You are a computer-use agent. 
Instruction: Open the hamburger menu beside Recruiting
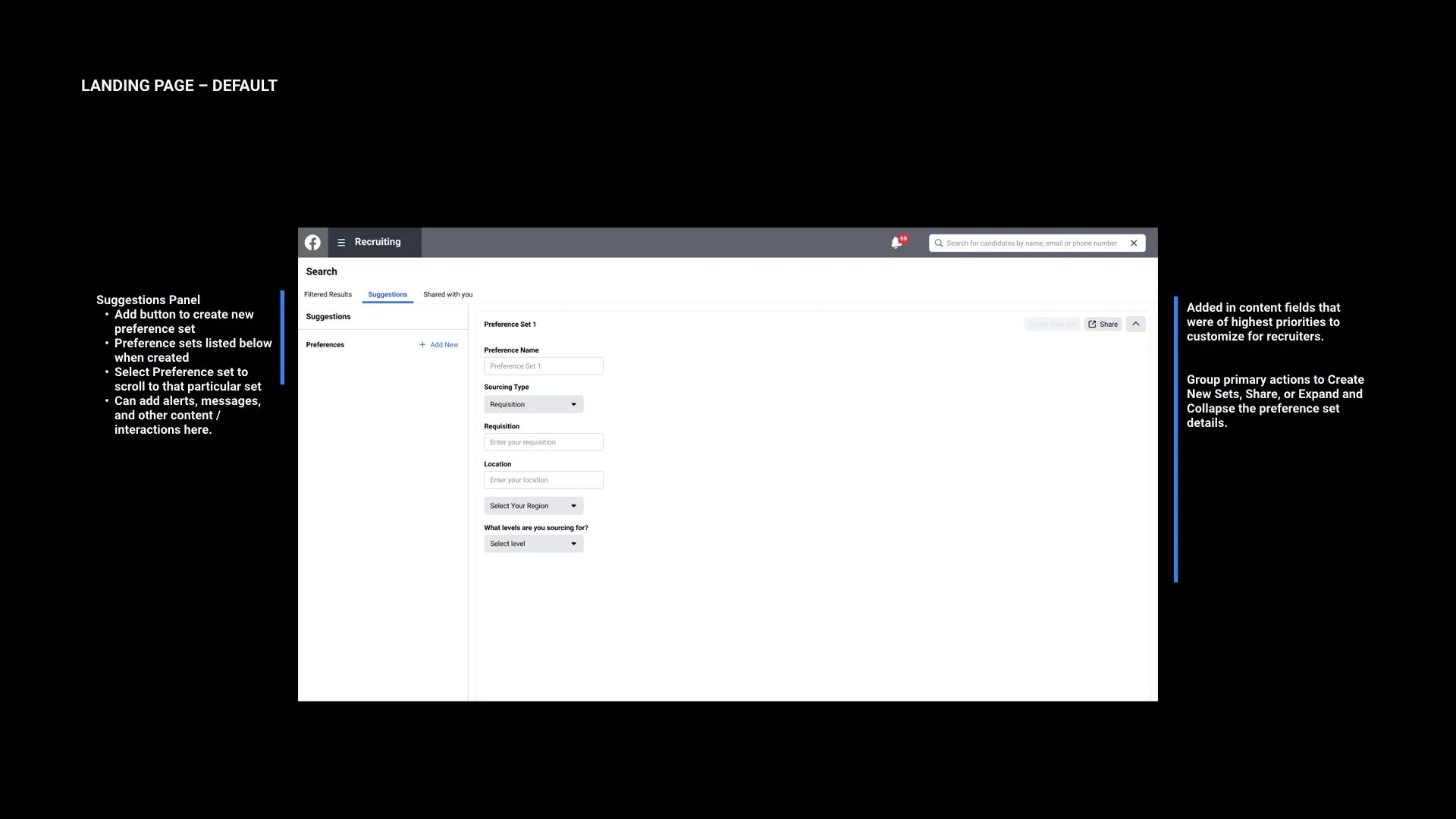[x=341, y=243]
